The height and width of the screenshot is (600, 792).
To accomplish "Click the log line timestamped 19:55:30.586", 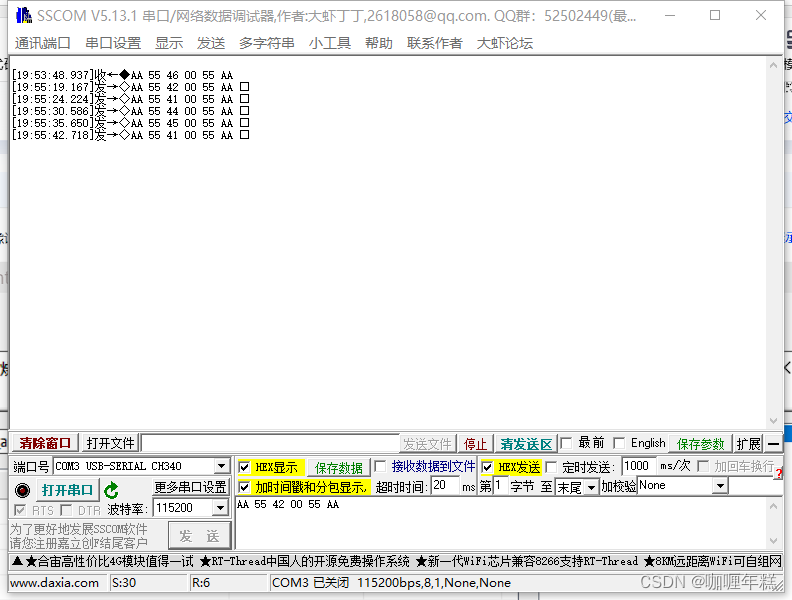I will (131, 112).
